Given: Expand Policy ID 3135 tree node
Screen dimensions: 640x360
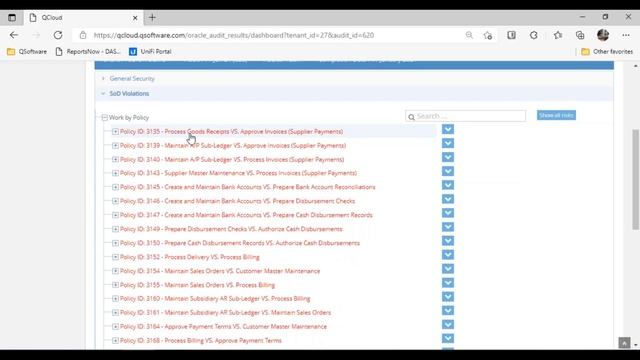Looking at the screenshot, I should pos(115,131).
